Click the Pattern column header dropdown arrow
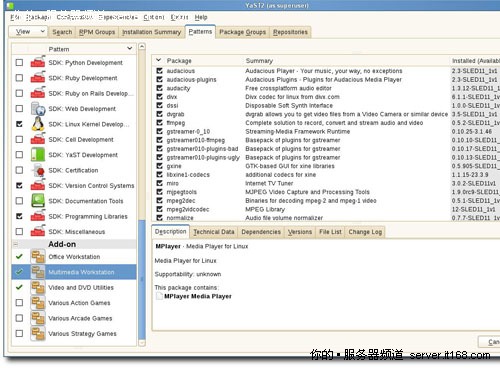The image size is (500, 368). [130, 49]
